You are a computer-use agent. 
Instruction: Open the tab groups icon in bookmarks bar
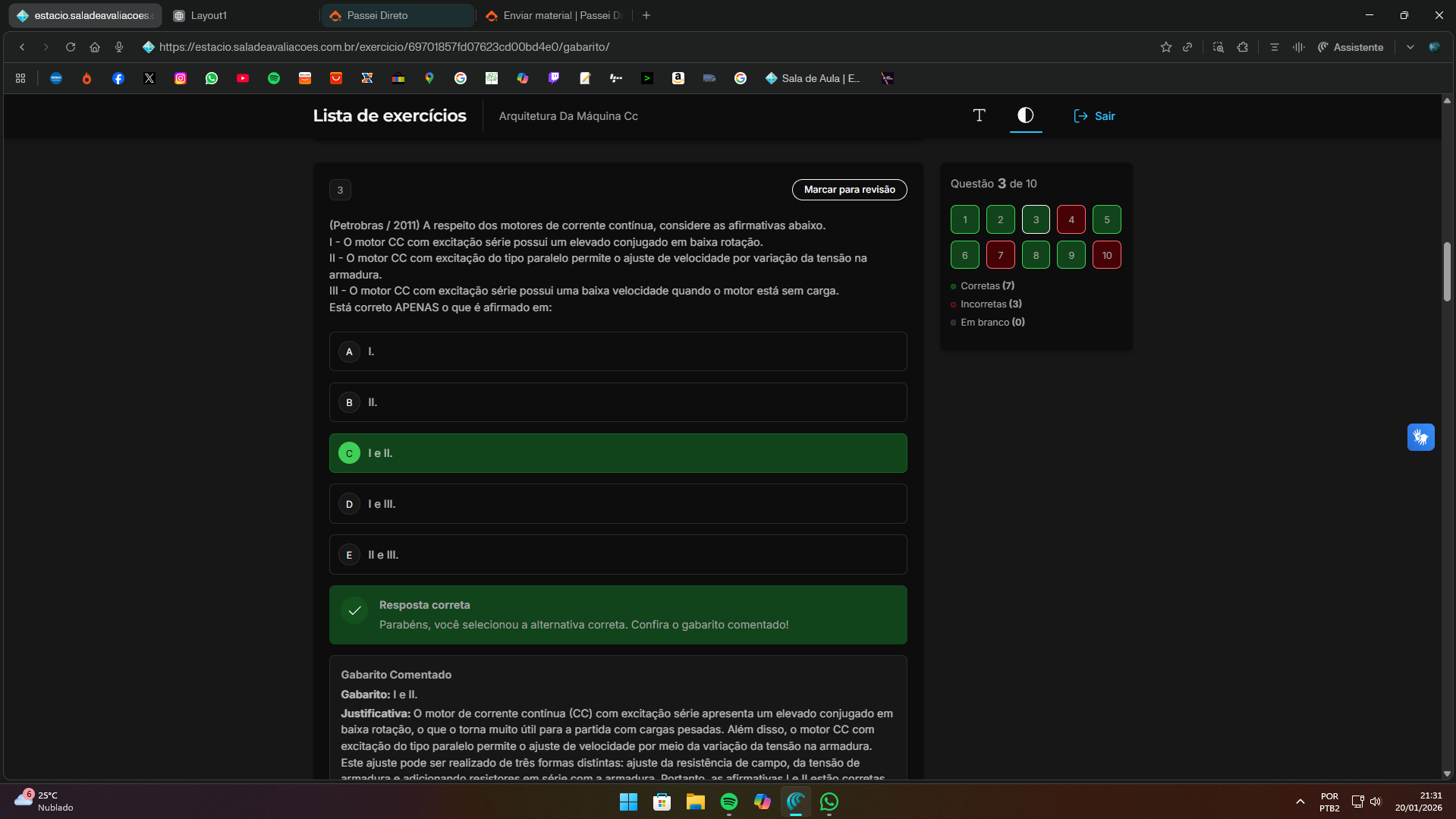20,78
